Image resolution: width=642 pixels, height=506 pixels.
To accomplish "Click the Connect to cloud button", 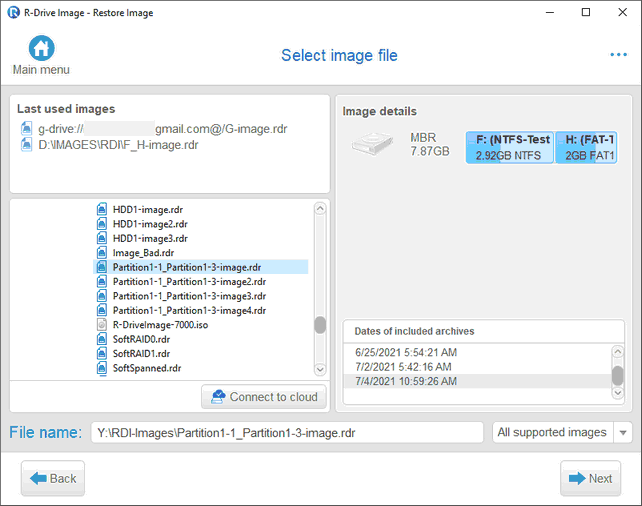I will (264, 397).
